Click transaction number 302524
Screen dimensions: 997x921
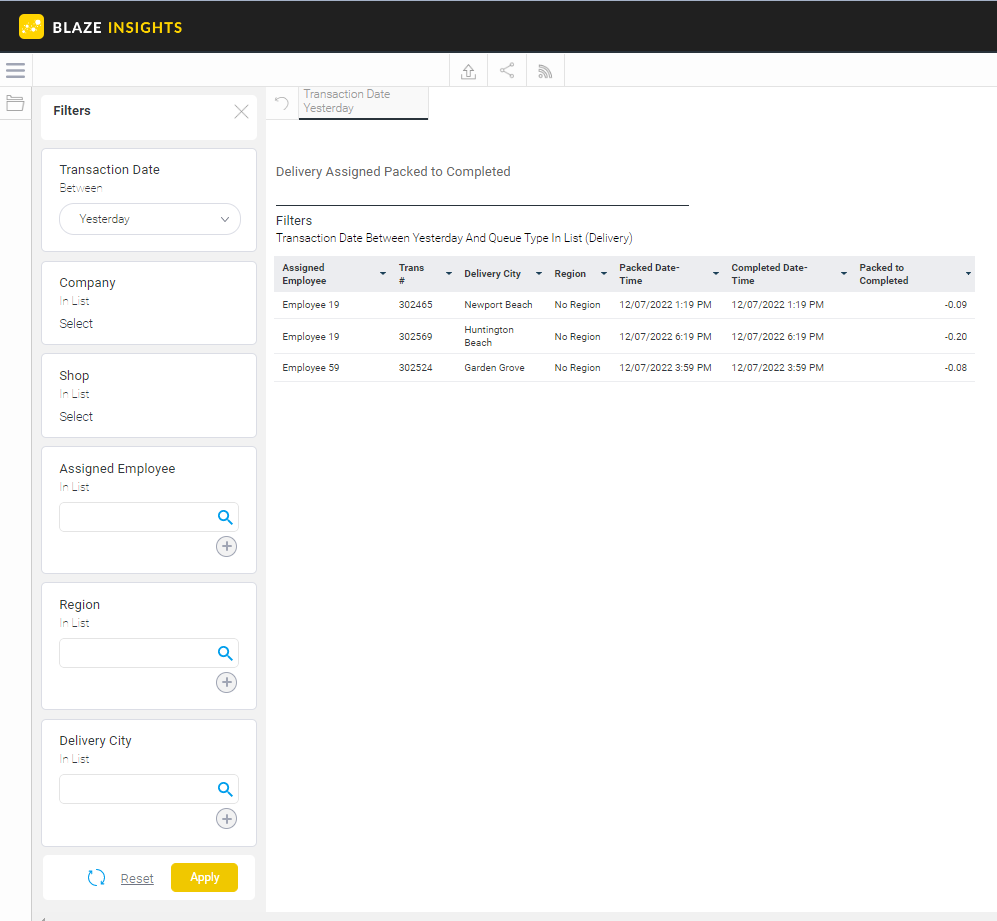415,368
